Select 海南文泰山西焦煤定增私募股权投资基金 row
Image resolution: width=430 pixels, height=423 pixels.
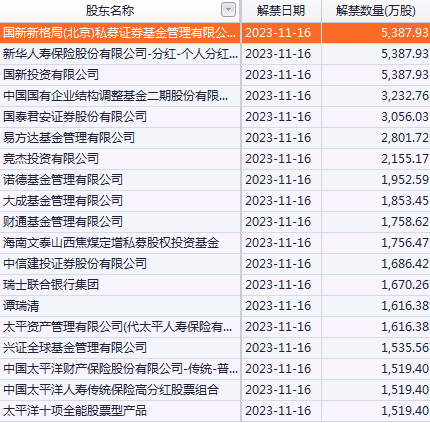[x=215, y=243]
